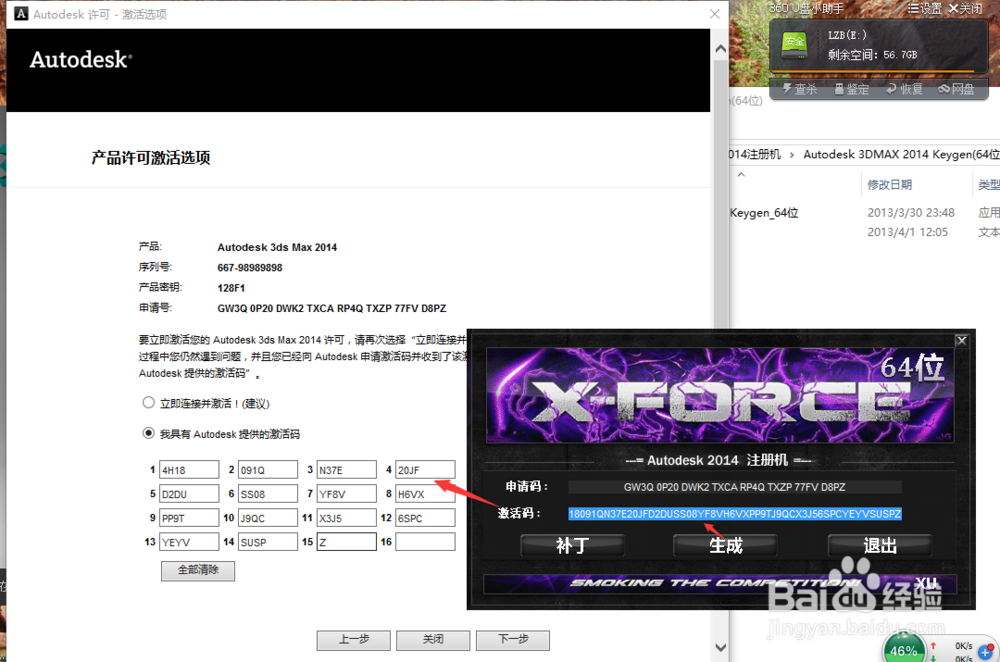Viewport: 1000px width, 662px height.
Task: Focus activation field 8 containing H6VX
Action: 425,494
